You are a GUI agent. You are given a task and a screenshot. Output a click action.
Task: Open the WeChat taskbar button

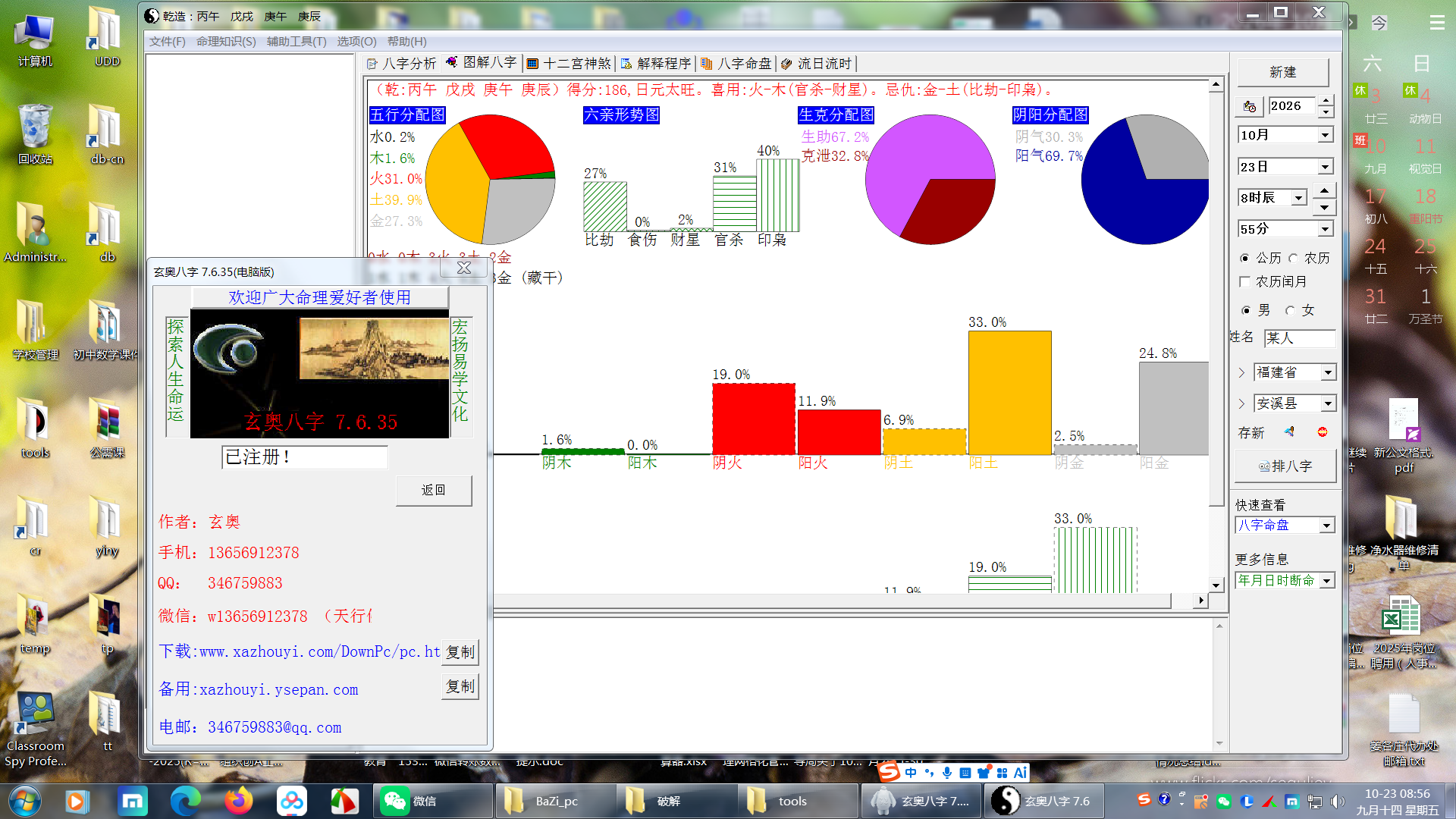click(x=432, y=801)
